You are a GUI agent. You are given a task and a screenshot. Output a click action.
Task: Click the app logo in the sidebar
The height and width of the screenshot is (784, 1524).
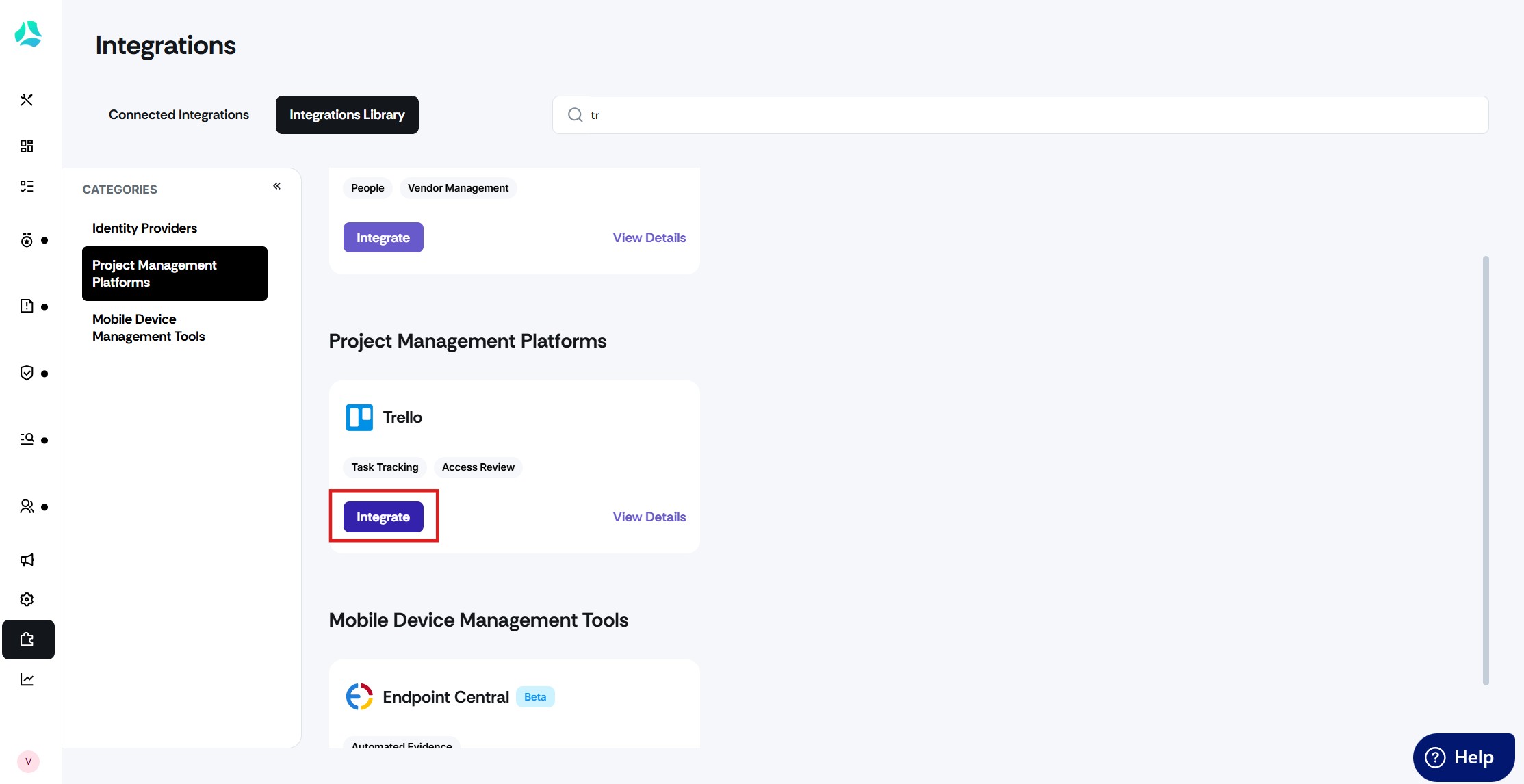[x=28, y=34]
